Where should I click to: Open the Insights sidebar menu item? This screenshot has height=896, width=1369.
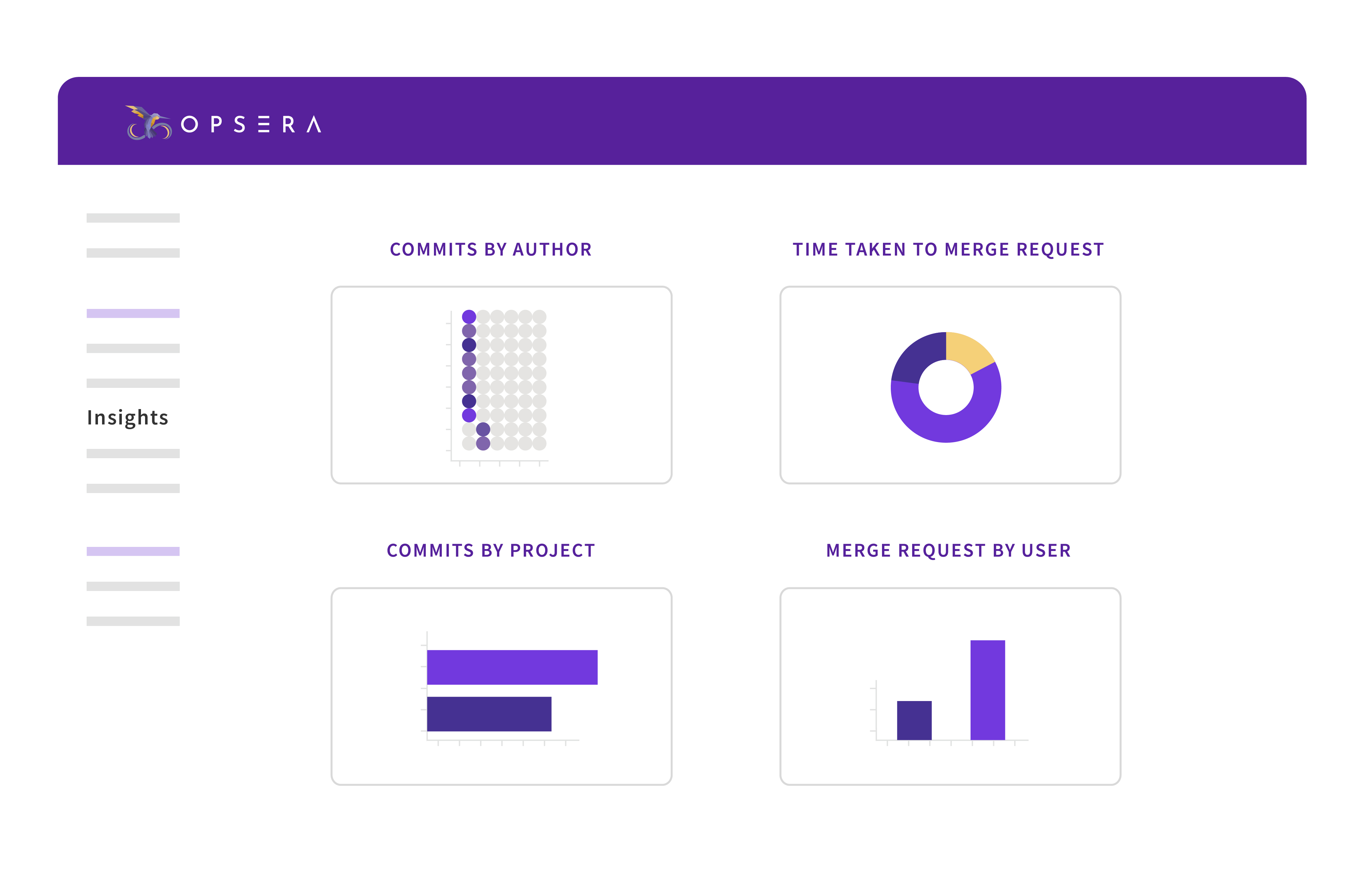tap(128, 418)
